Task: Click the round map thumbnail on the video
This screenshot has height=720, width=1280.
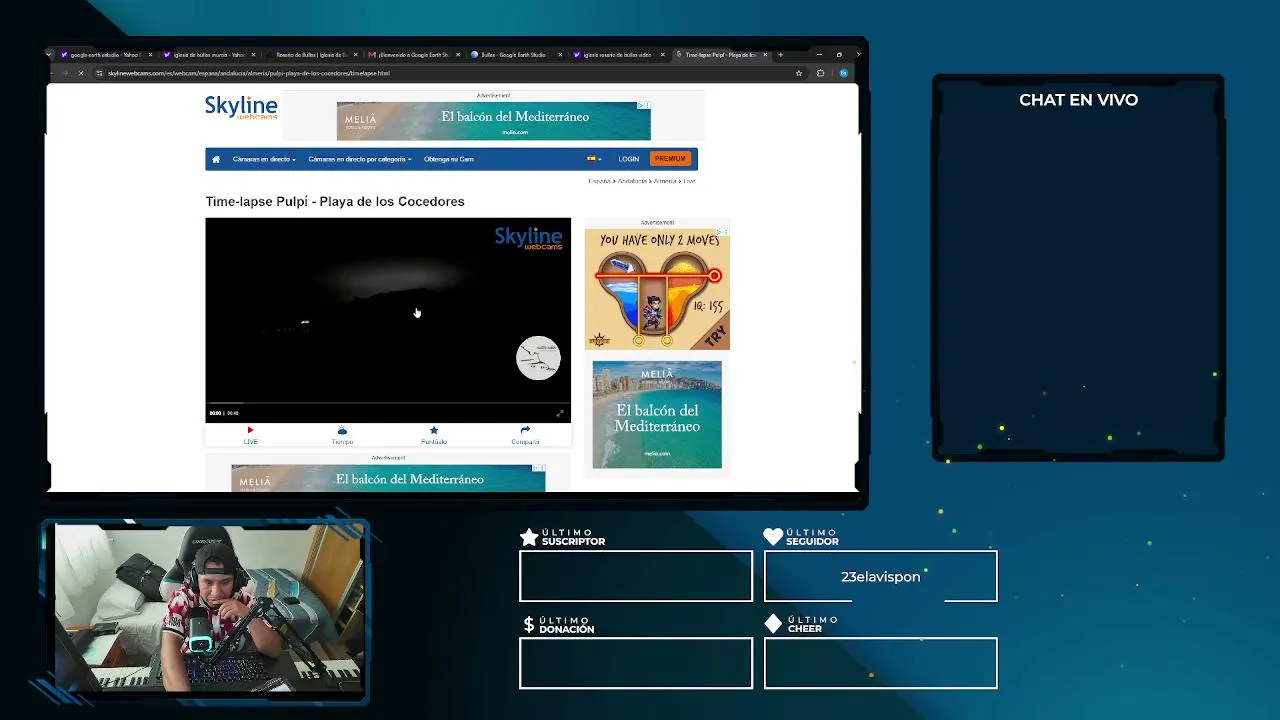Action: click(538, 358)
